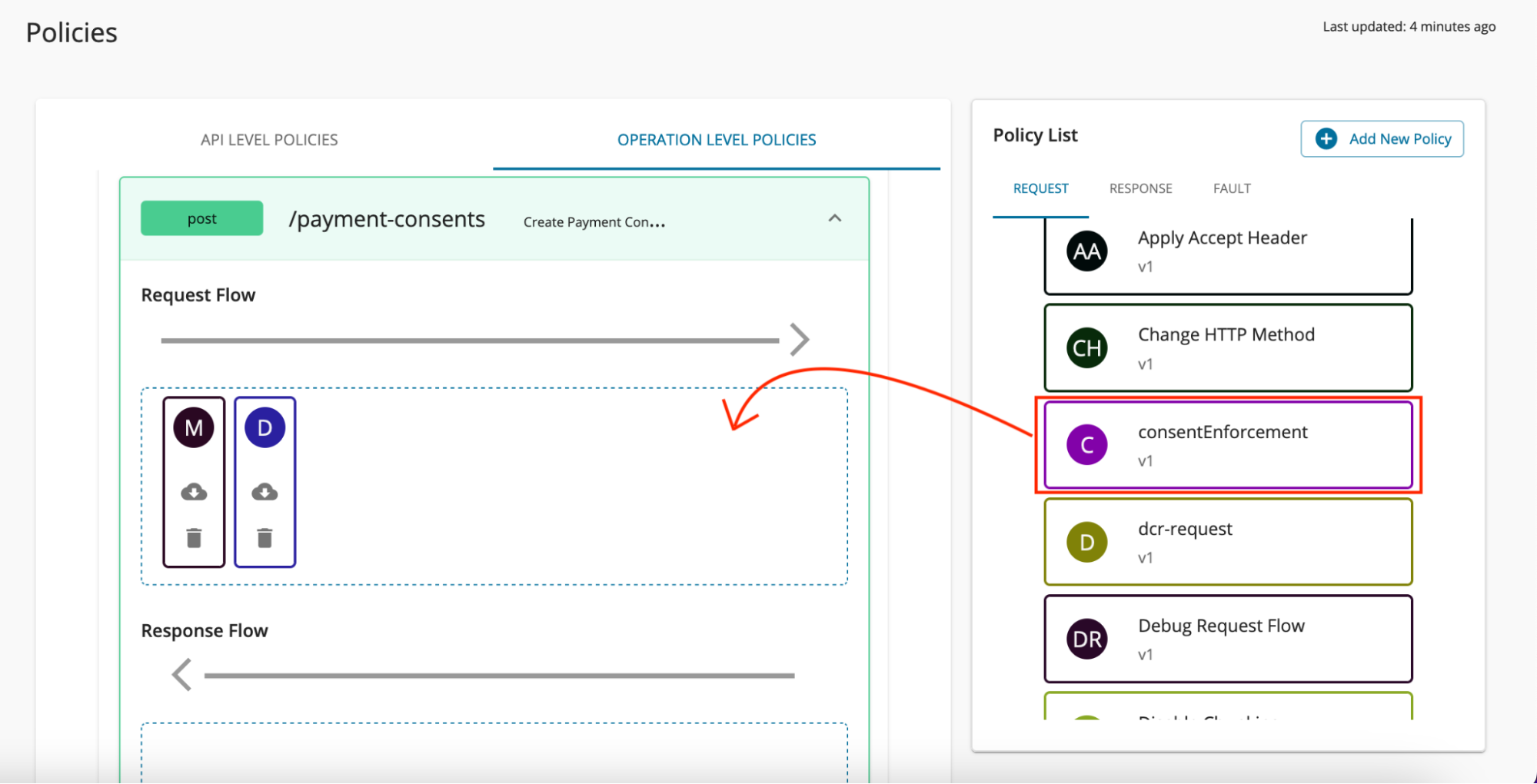Select the Apply Accept Header policy card
The image size is (1537, 784).
[1228, 256]
